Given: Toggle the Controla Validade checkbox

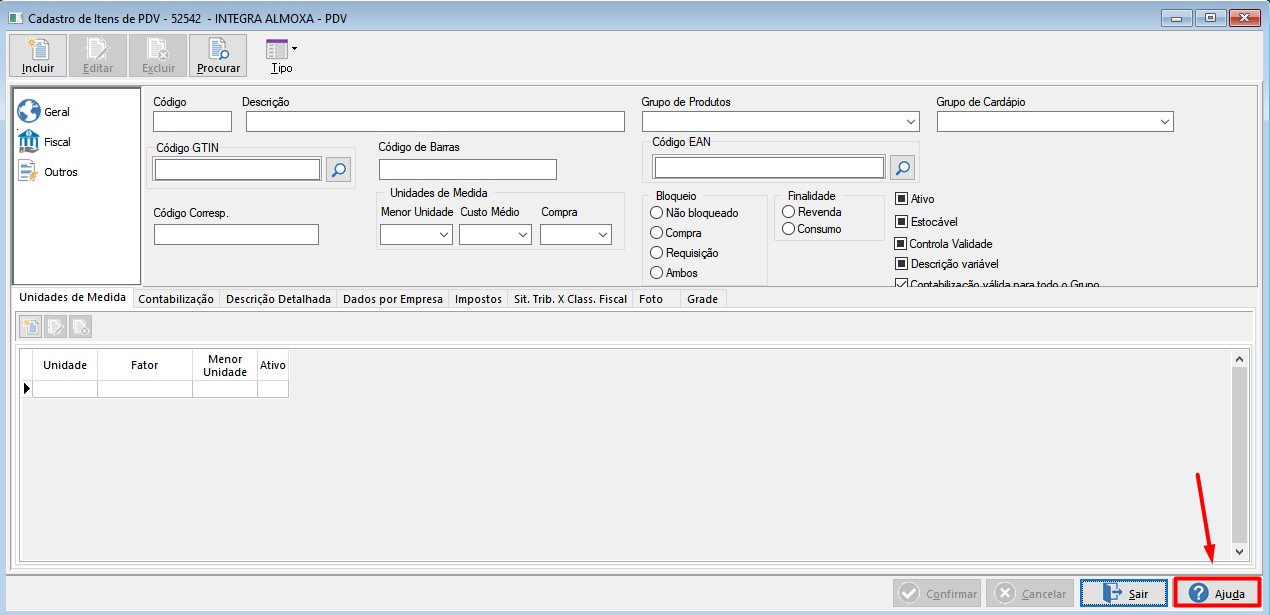Looking at the screenshot, I should 900,244.
